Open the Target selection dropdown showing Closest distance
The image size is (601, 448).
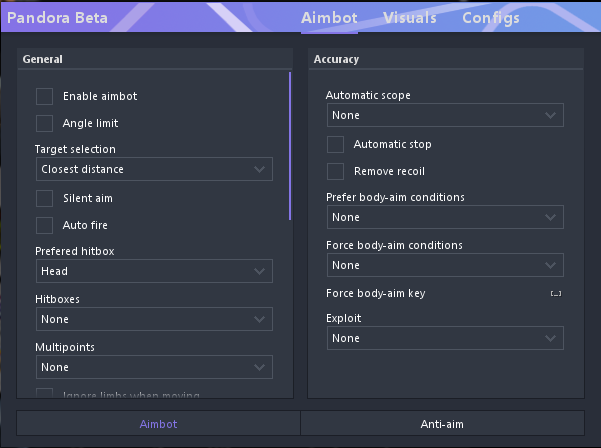tap(154, 169)
